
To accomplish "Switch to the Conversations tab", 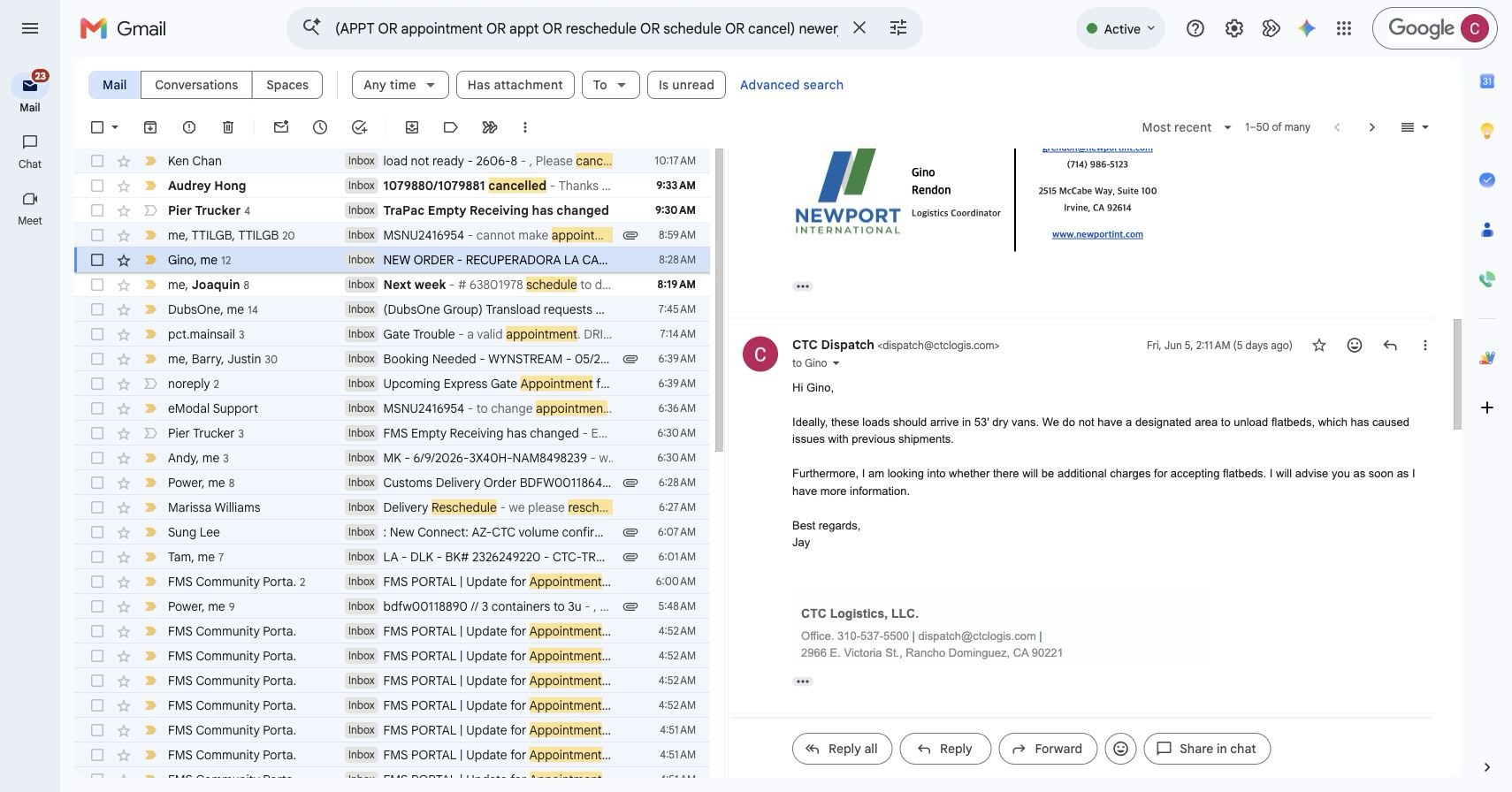I will 196,85.
